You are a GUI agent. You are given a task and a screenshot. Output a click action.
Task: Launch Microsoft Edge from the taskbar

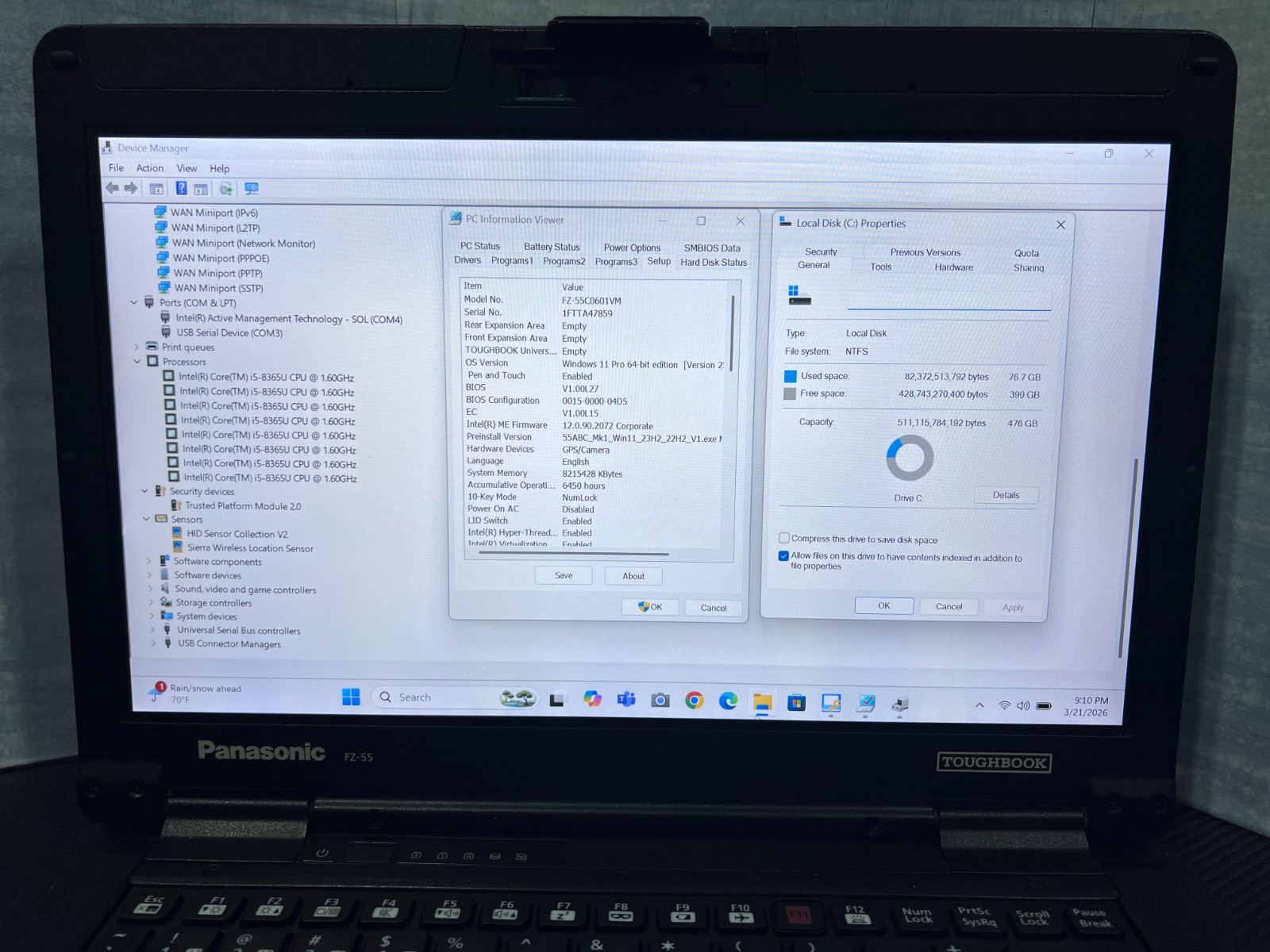click(728, 701)
